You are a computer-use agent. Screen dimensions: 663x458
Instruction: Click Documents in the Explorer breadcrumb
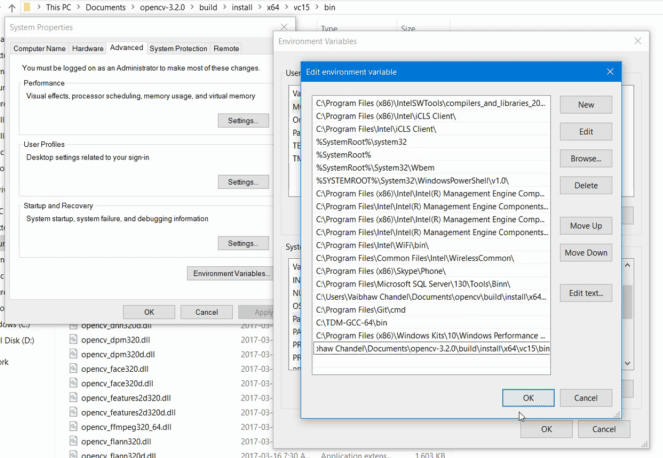point(105,7)
